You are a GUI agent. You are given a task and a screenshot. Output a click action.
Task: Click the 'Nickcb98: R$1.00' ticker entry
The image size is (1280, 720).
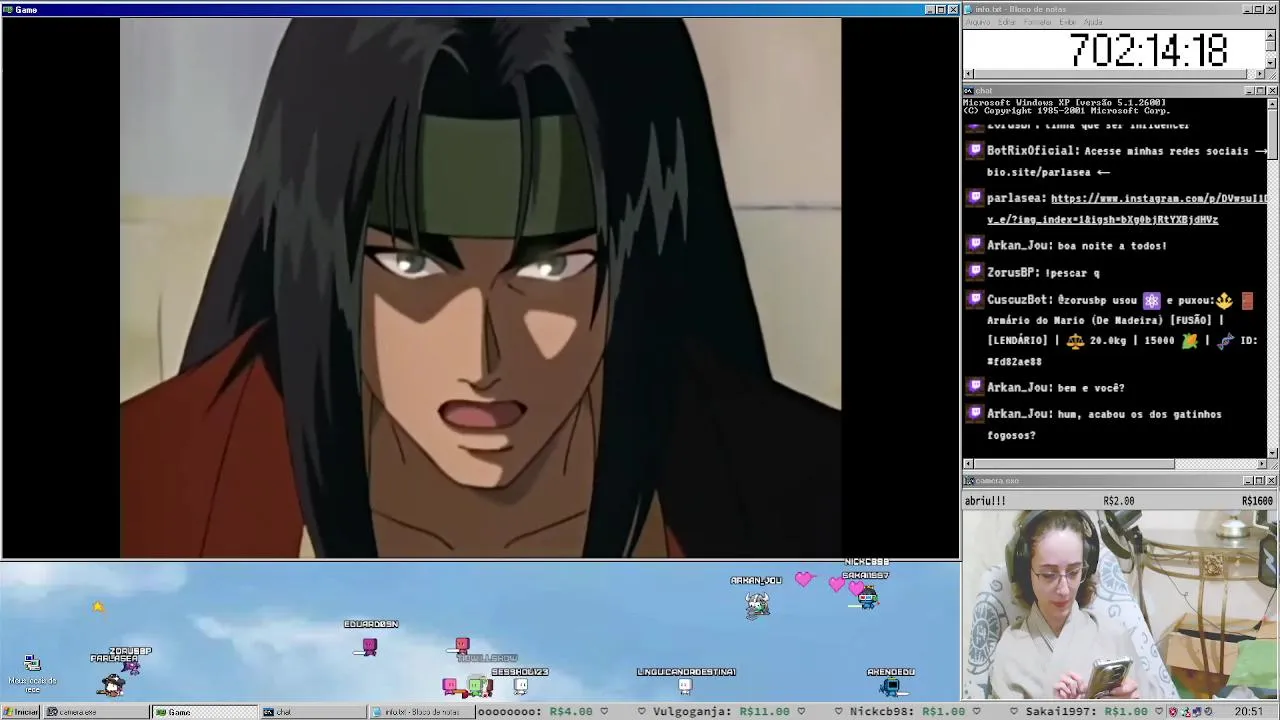pos(907,712)
